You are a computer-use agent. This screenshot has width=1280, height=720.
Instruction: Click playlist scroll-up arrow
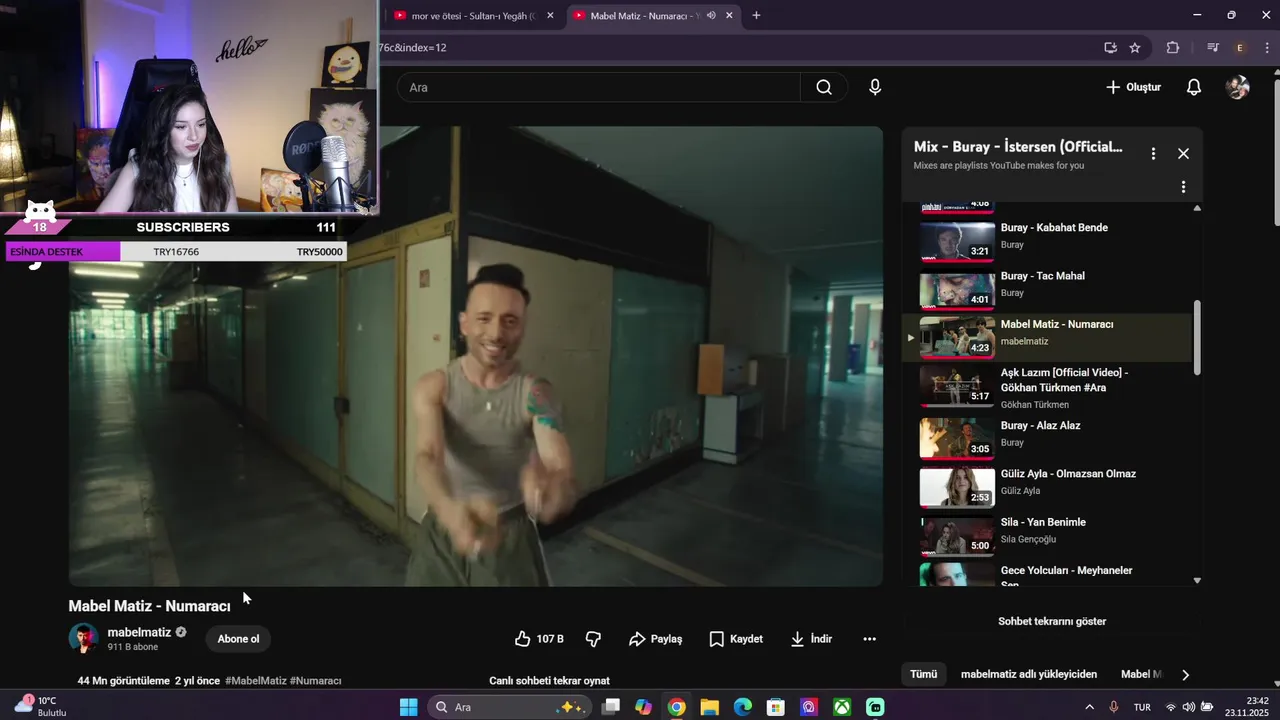pyautogui.click(x=1197, y=208)
